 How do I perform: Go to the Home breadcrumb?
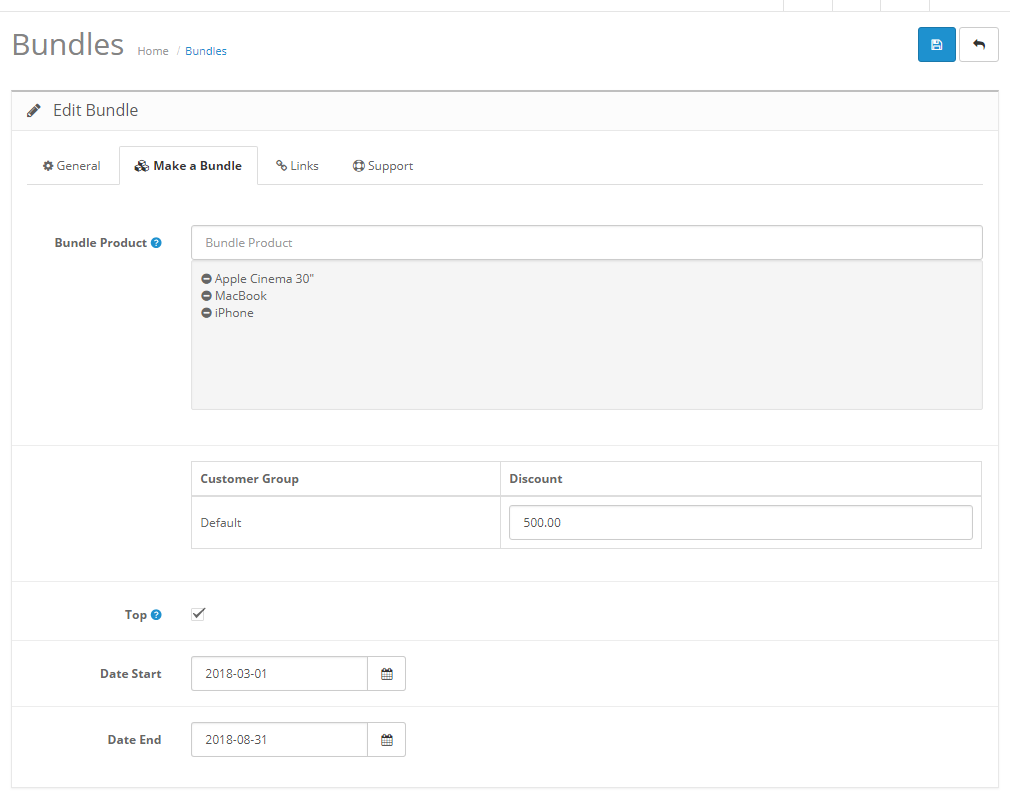click(153, 51)
